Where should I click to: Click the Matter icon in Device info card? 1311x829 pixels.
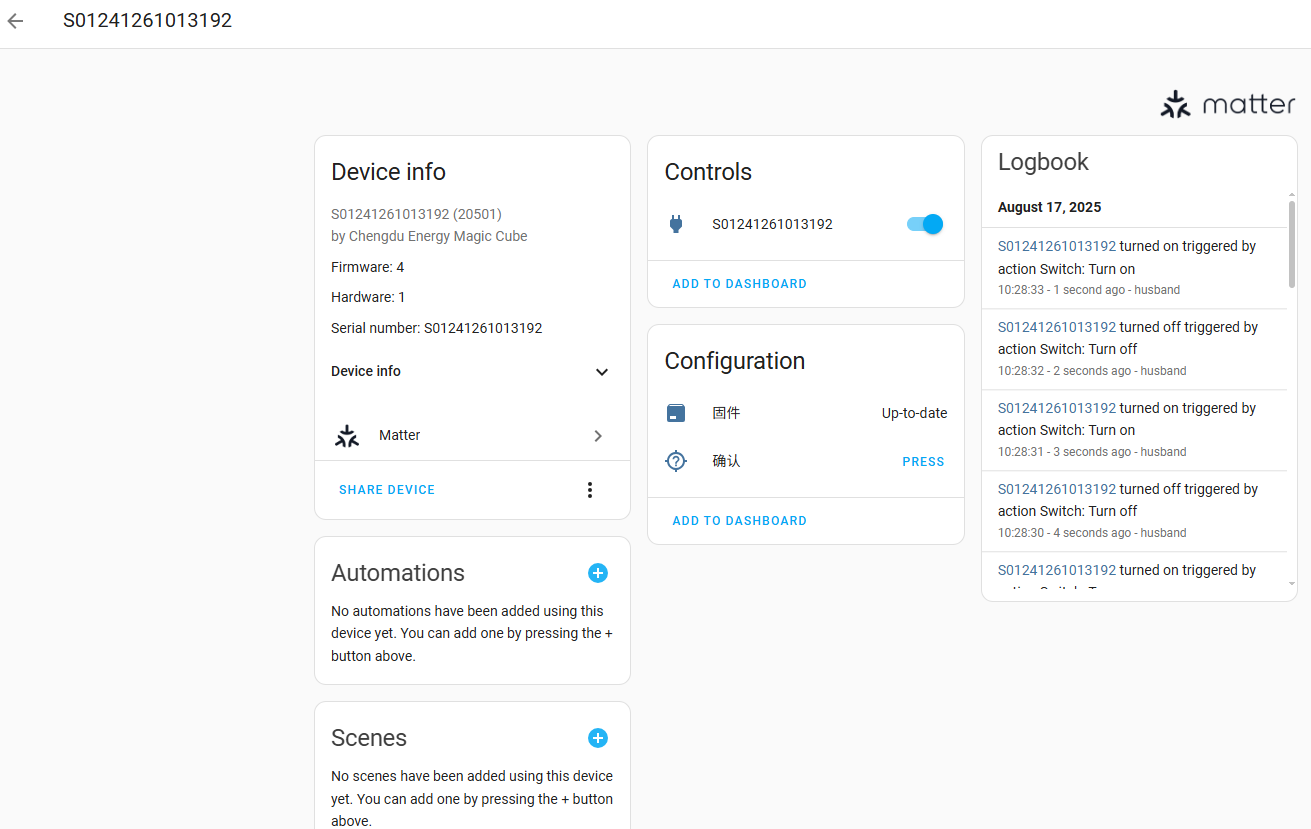point(347,436)
